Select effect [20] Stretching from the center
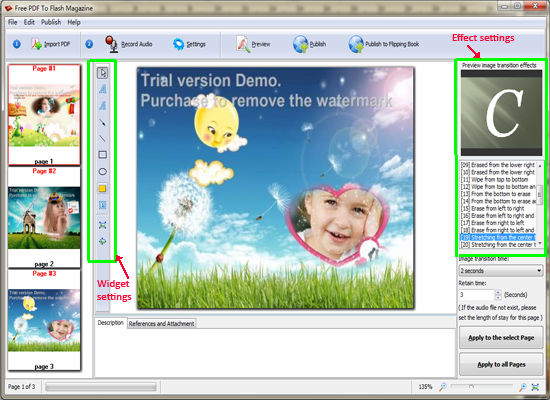This screenshot has height=400, width=550. click(497, 245)
